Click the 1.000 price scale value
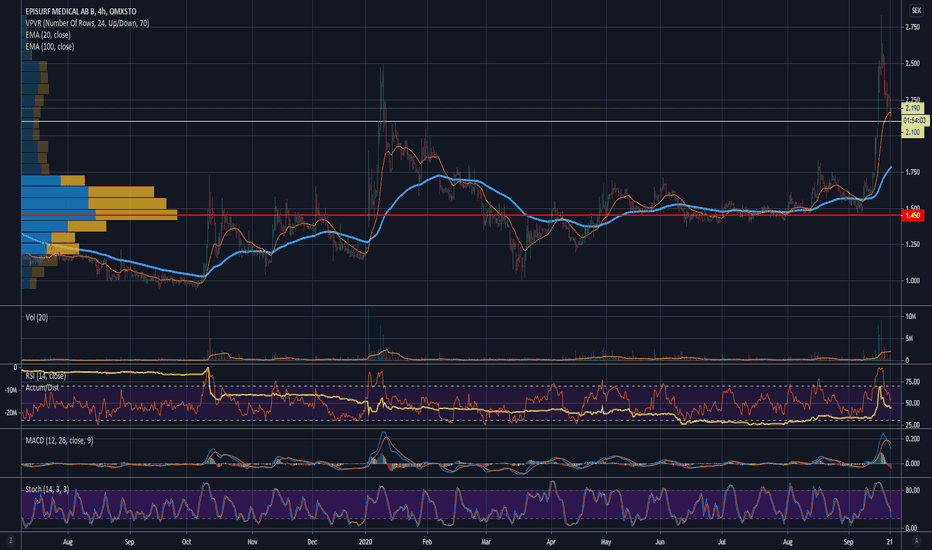The height and width of the screenshot is (550, 932). [x=913, y=281]
